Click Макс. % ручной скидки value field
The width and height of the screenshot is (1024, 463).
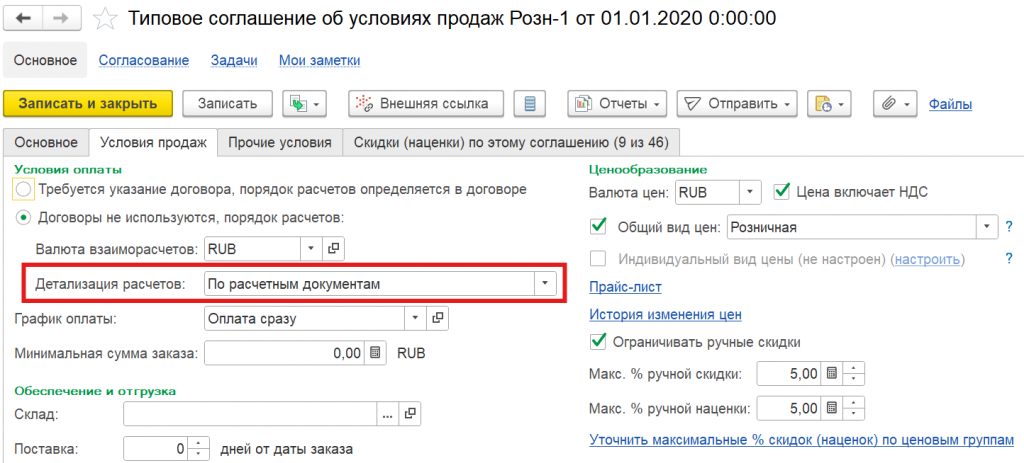[x=788, y=374]
